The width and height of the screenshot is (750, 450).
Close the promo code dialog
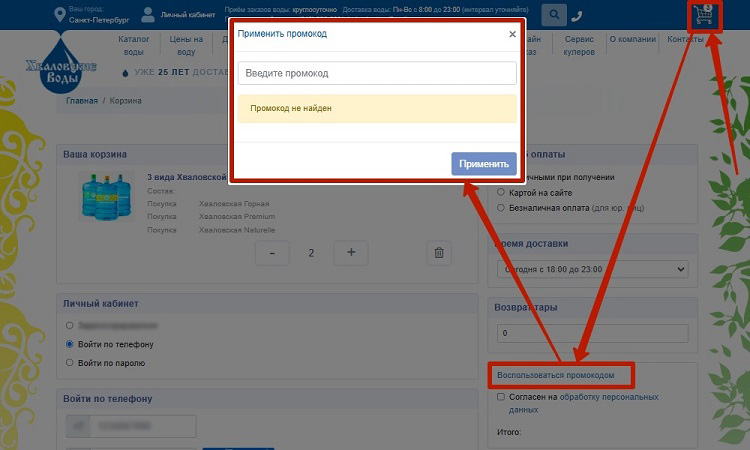click(512, 34)
